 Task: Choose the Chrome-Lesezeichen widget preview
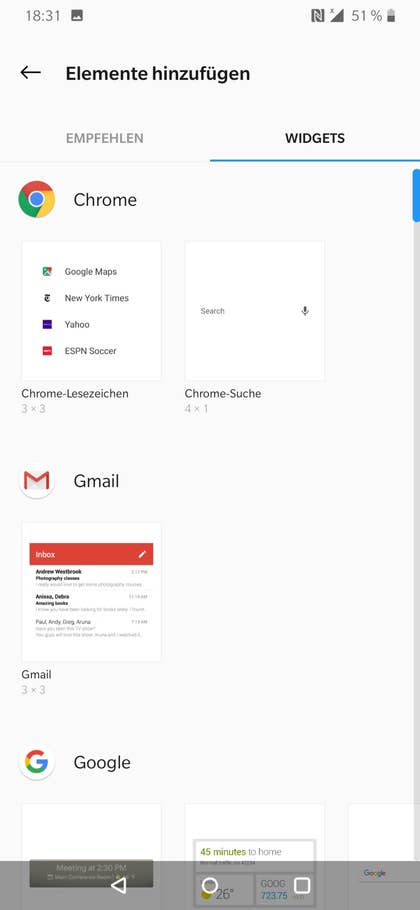click(x=91, y=311)
